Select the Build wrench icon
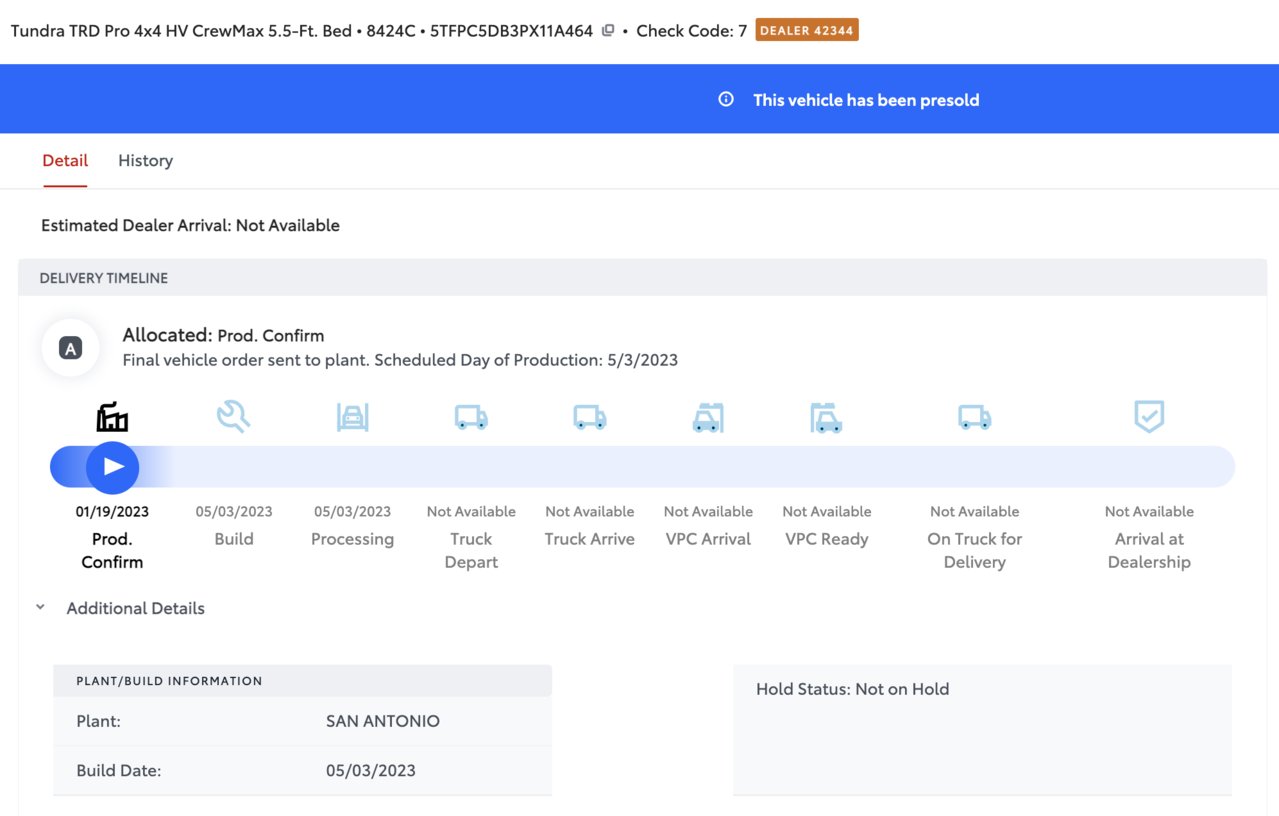The image size is (1279, 816). [233, 416]
